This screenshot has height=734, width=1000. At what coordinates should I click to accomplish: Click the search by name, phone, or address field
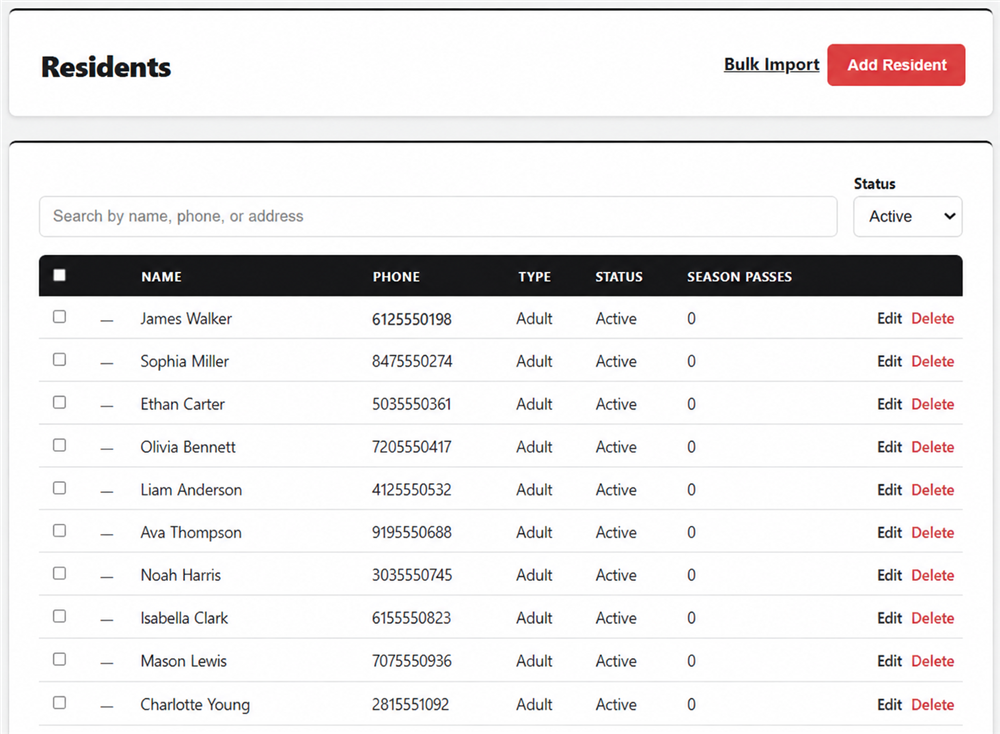[438, 216]
